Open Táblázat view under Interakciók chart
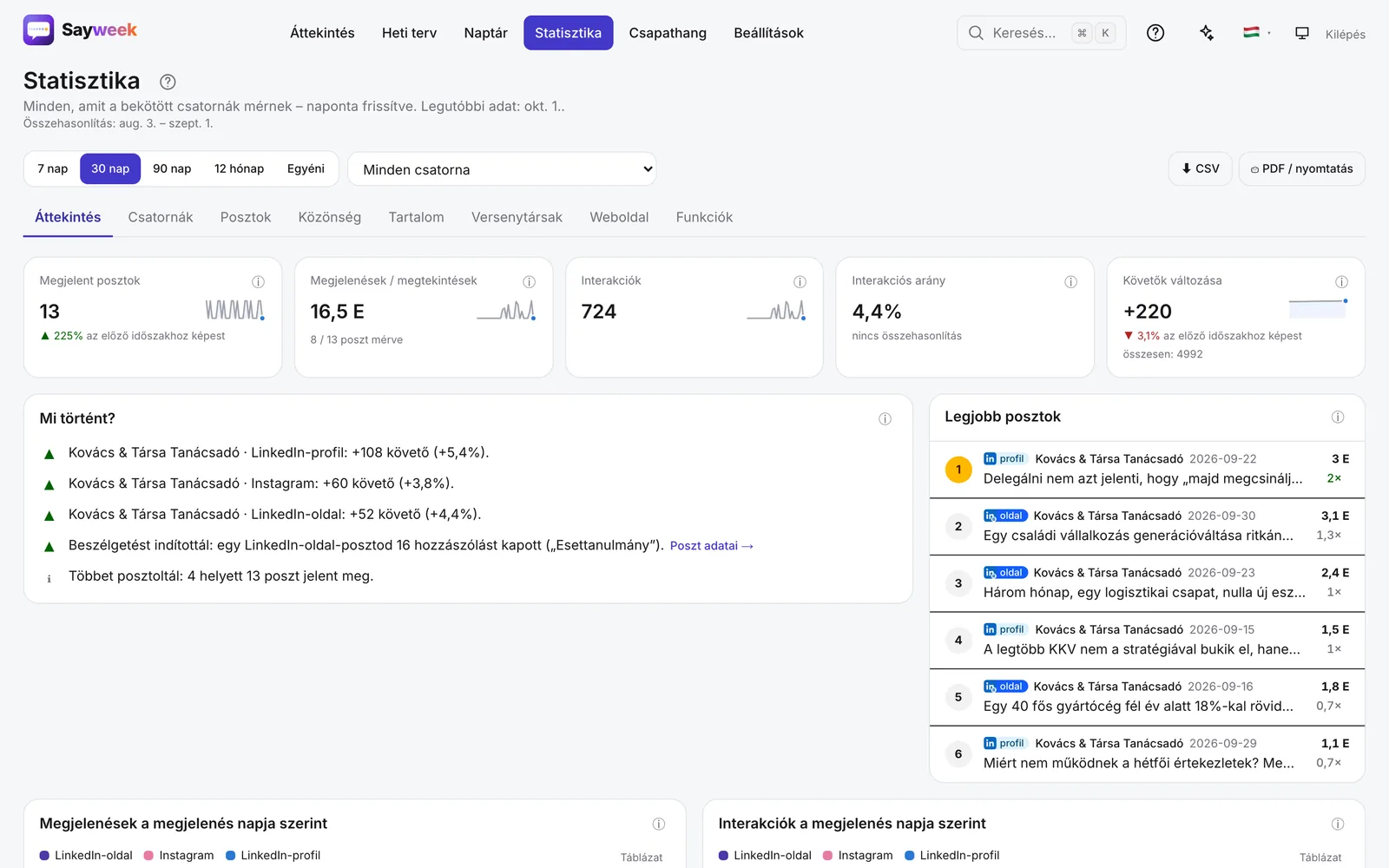Image resolution: width=1389 pixels, height=868 pixels. (x=1320, y=857)
